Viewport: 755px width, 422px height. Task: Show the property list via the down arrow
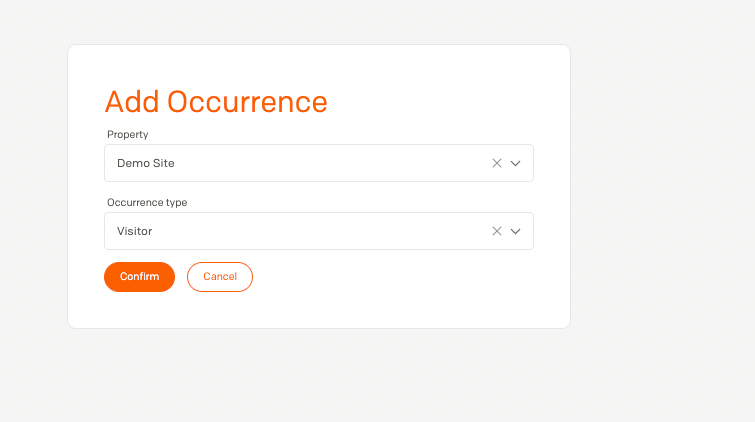pyautogui.click(x=516, y=163)
